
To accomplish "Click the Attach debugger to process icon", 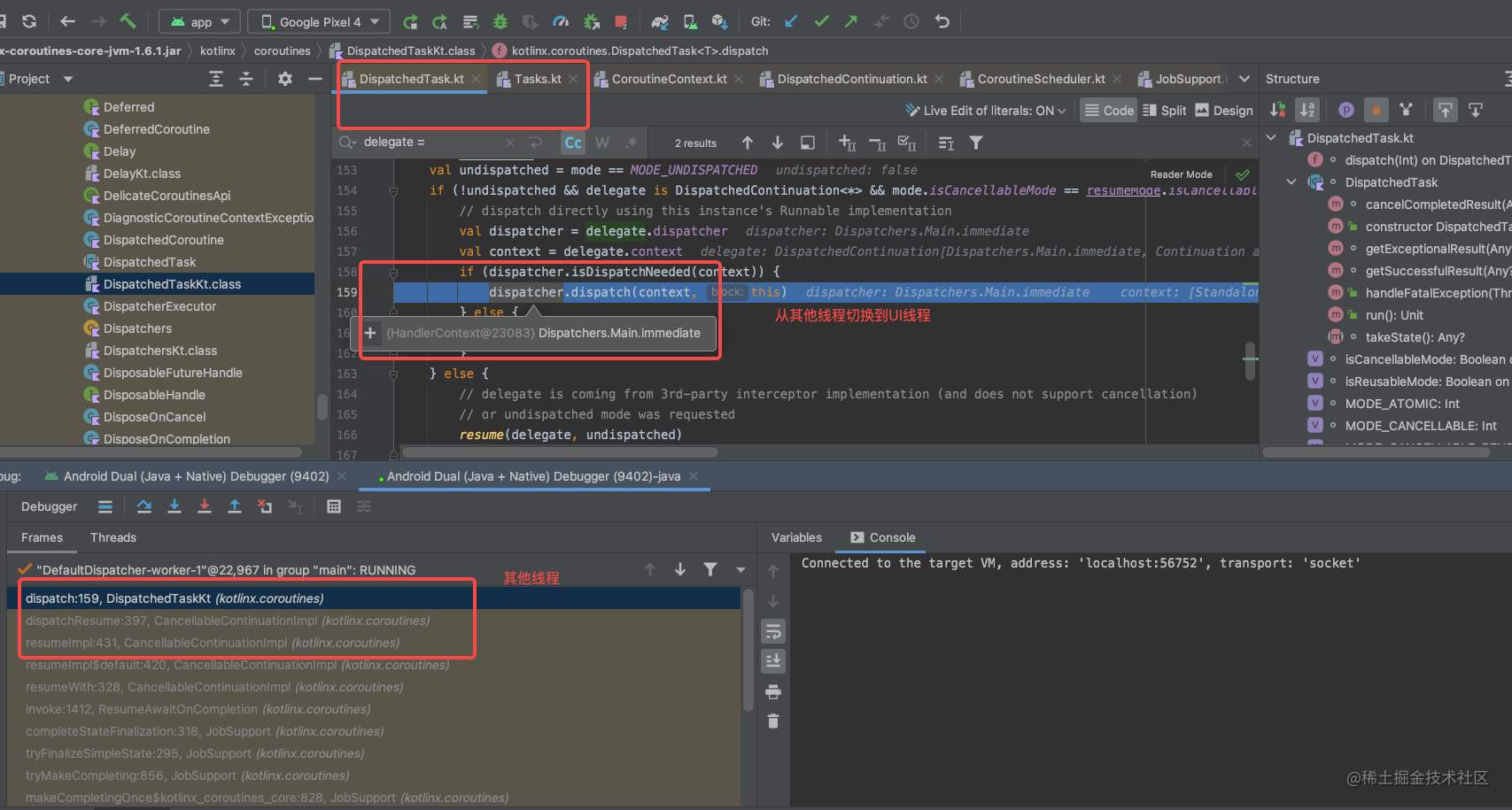I will (592, 21).
